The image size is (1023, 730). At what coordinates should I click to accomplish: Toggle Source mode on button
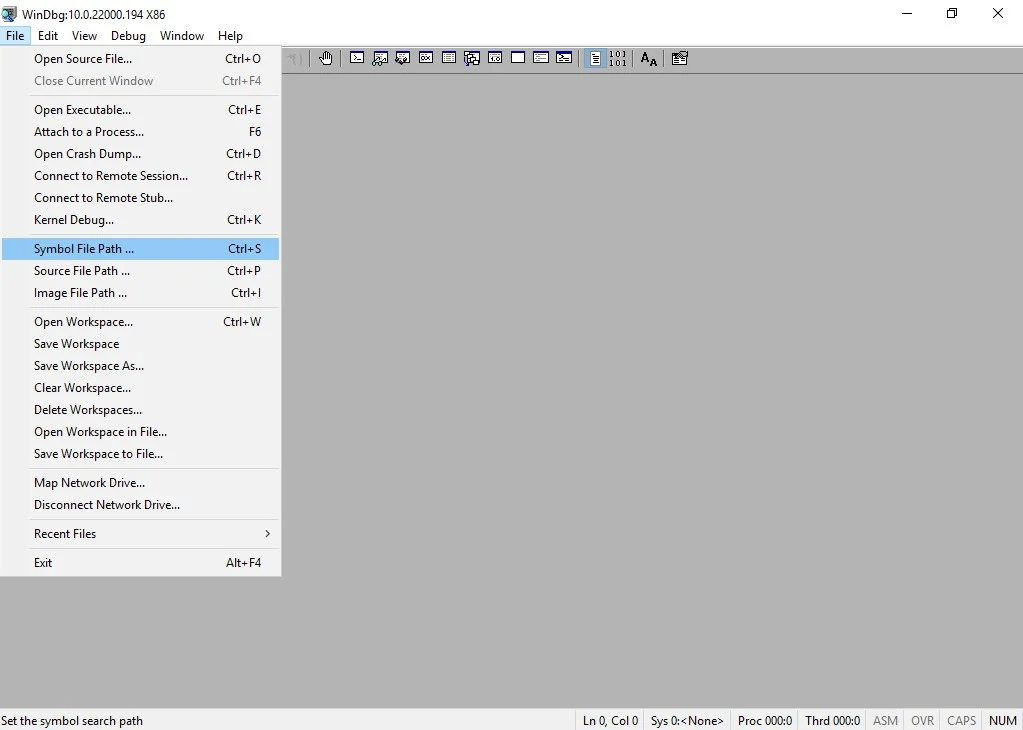click(x=595, y=58)
